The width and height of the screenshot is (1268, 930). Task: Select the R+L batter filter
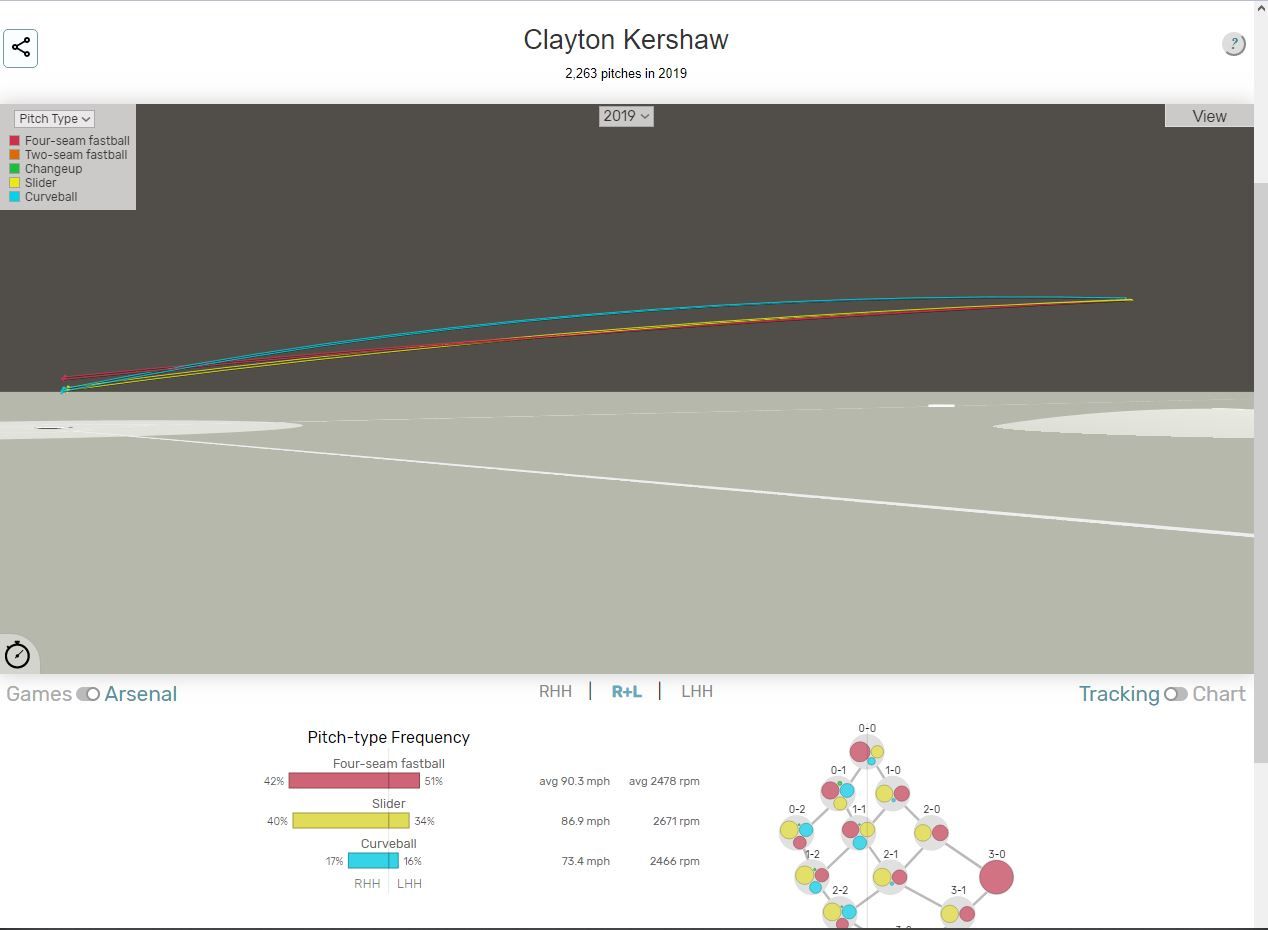627,691
